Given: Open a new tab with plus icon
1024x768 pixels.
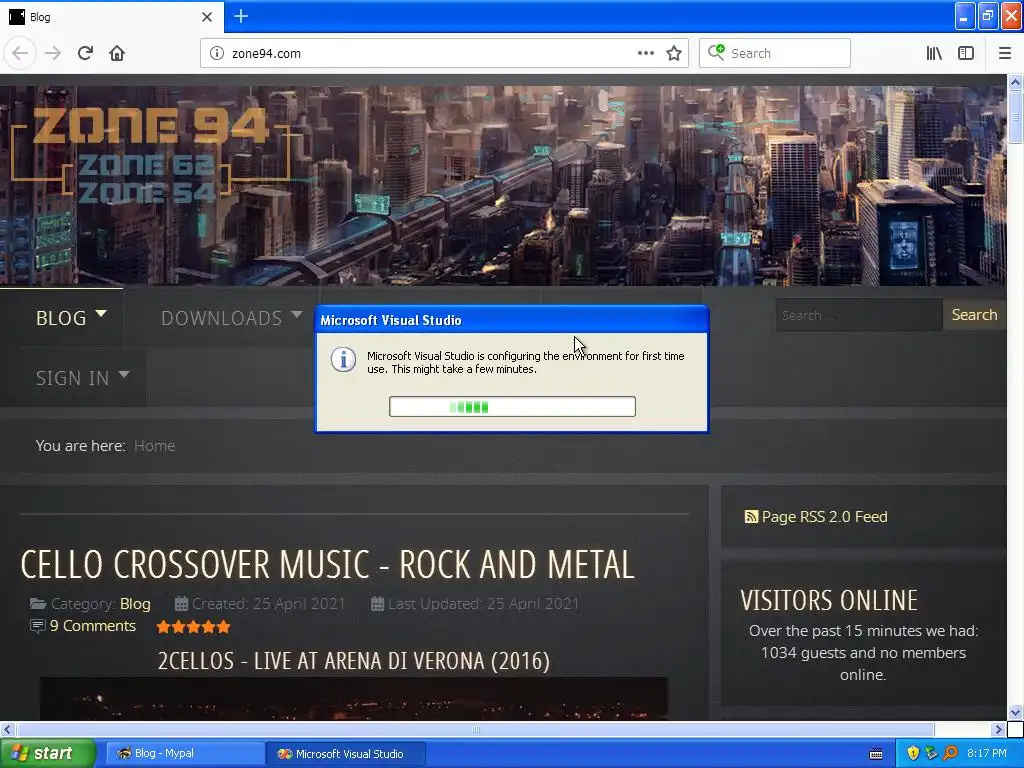Looking at the screenshot, I should pyautogui.click(x=241, y=16).
